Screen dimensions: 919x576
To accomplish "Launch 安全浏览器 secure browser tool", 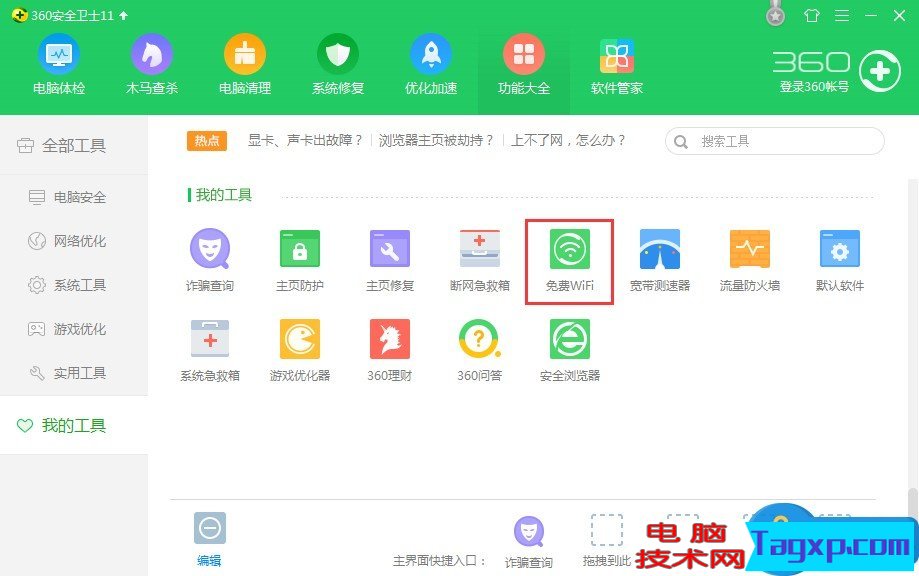I will 570,350.
